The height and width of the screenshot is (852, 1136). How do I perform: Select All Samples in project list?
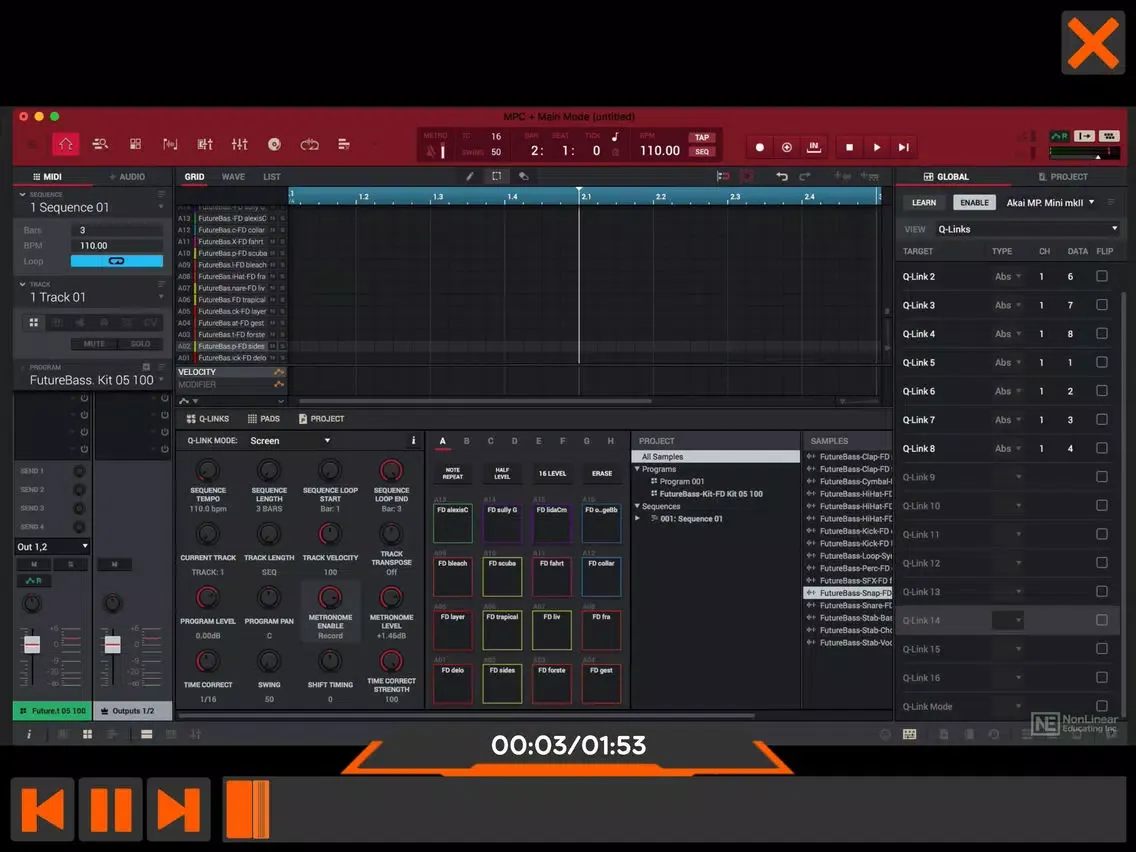pos(716,456)
